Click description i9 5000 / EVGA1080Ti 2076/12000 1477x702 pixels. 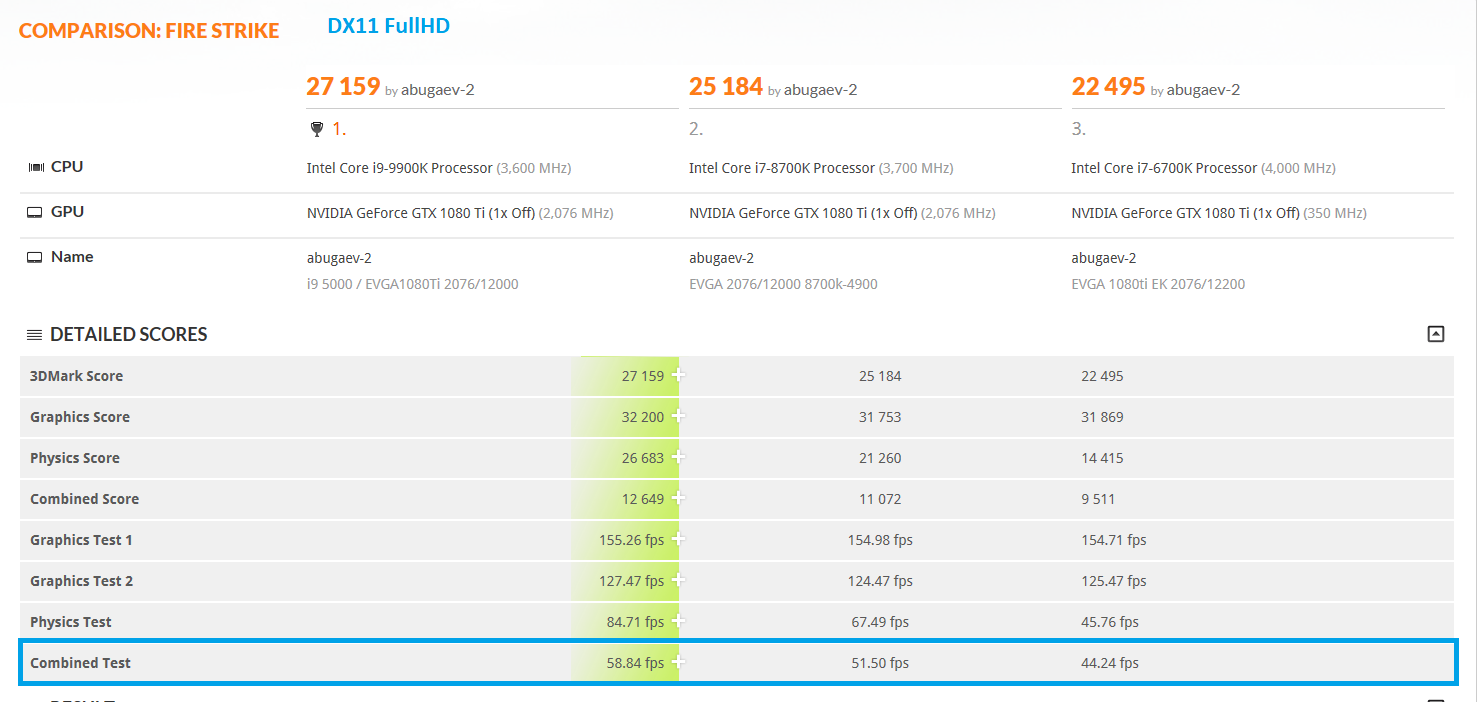coord(412,284)
